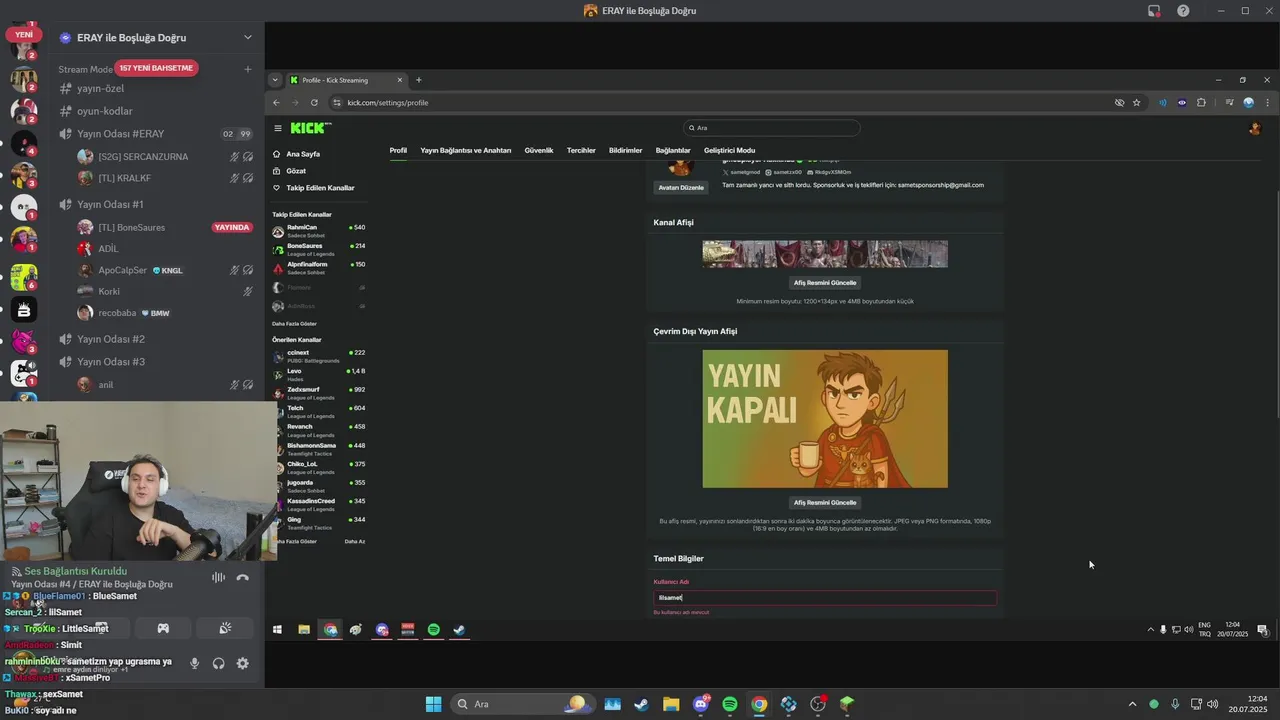Viewport: 1280px width, 720px height.
Task: Mute Discord microphone
Action: [x=195, y=663]
